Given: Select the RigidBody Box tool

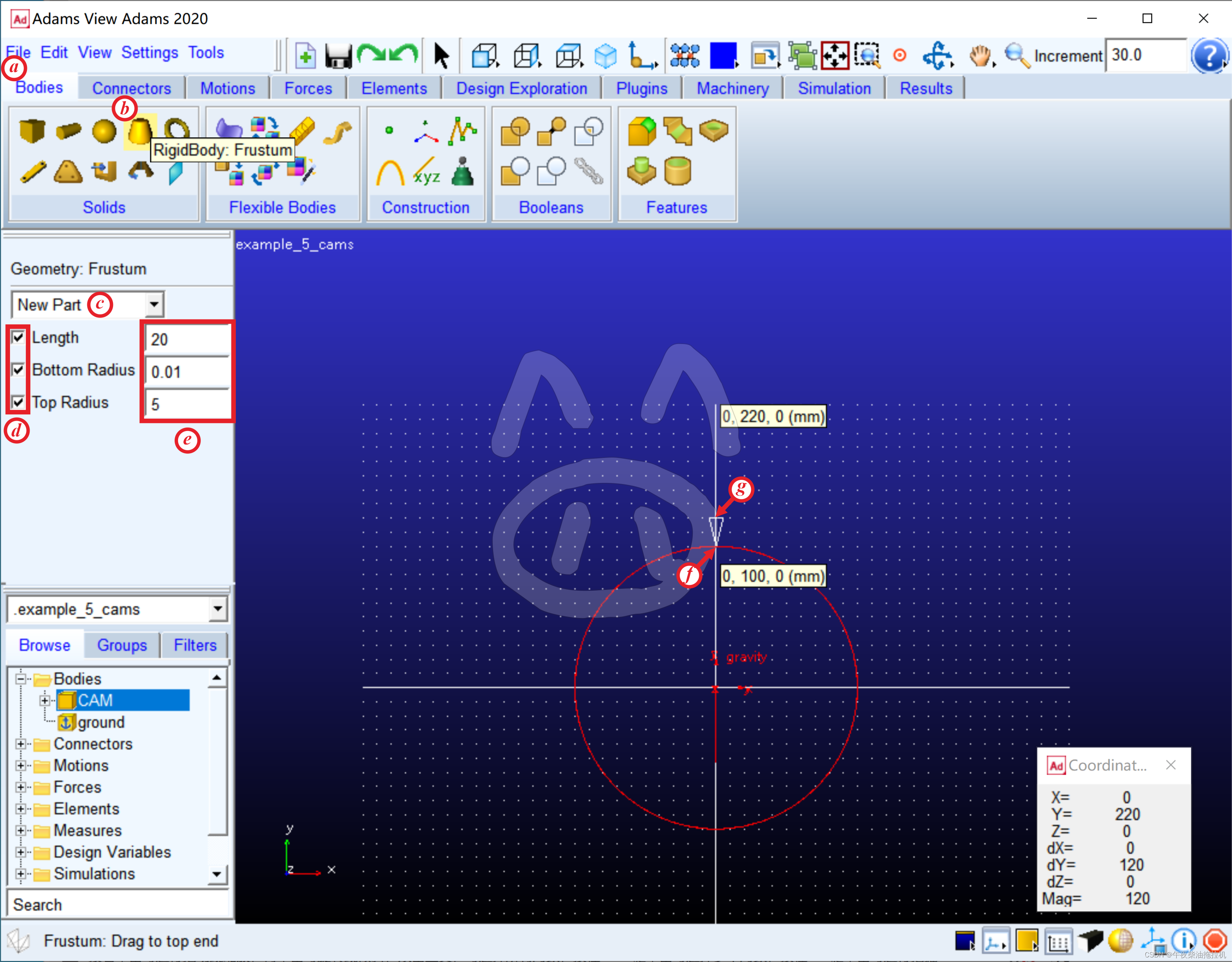Looking at the screenshot, I should tap(32, 132).
